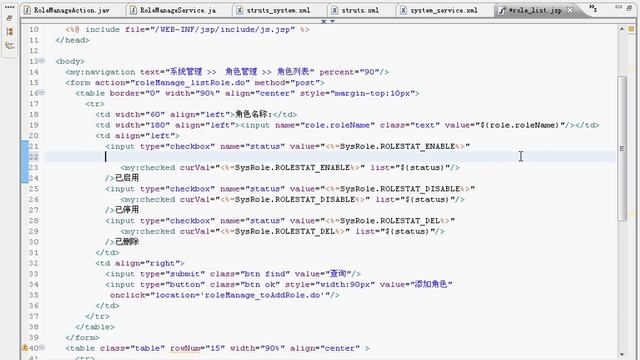
Task: Minimize the editor area
Action: (x=619, y=7)
